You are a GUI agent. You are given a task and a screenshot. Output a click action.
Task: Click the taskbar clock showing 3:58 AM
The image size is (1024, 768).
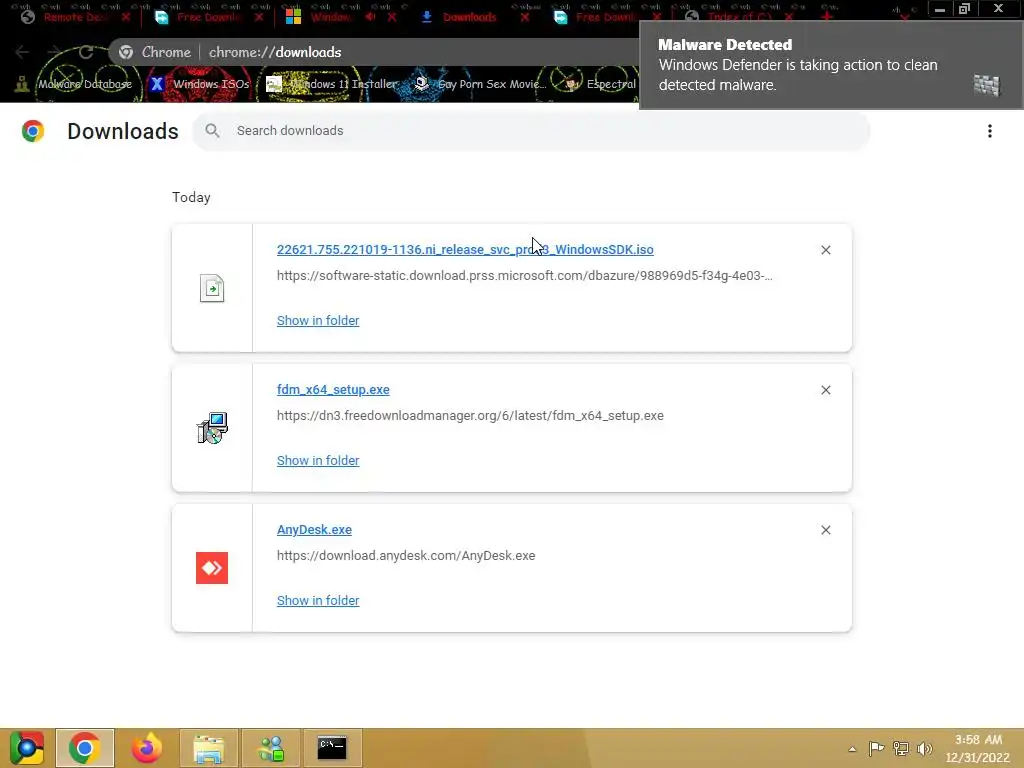978,748
